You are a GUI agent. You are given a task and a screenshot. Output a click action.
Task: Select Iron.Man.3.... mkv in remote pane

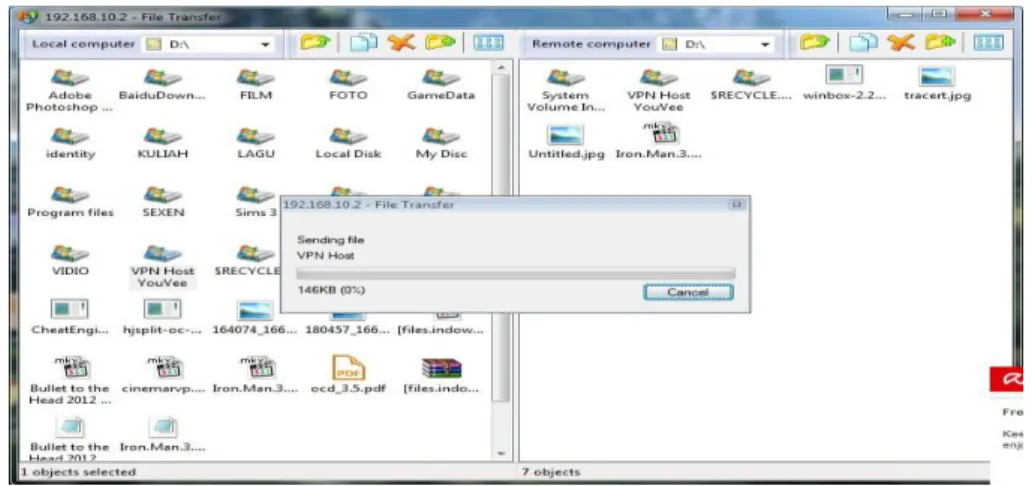pos(659,142)
